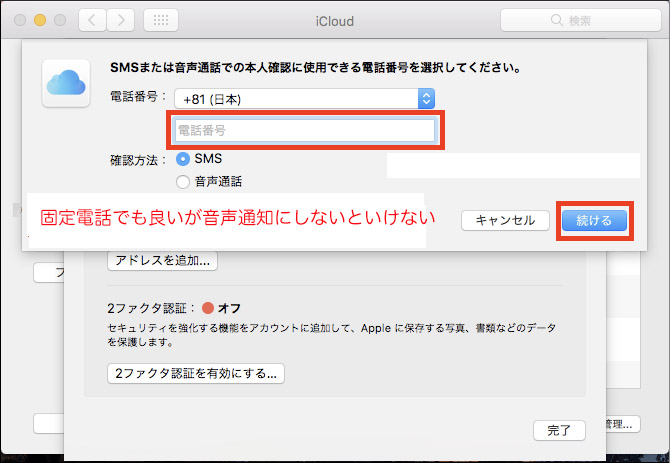Click the back navigation arrow
Image resolution: width=670 pixels, height=463 pixels.
coord(92,20)
